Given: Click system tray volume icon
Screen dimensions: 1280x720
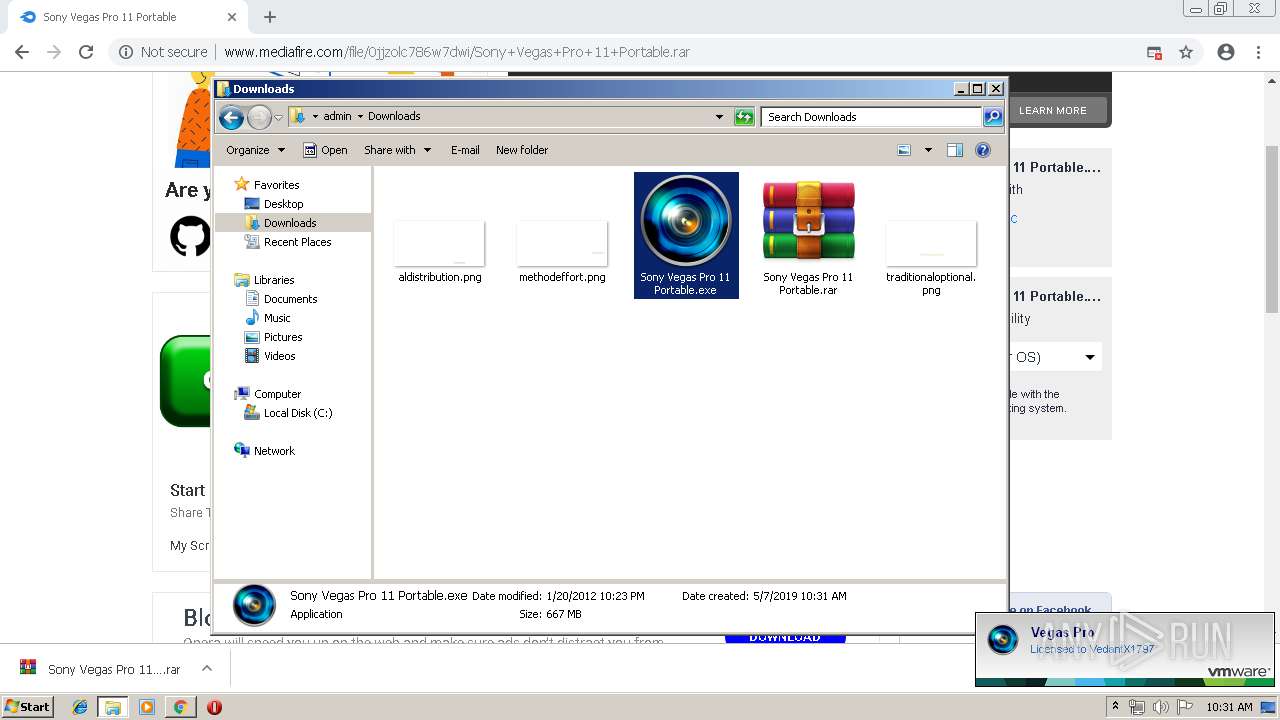Looking at the screenshot, I should coord(1160,707).
